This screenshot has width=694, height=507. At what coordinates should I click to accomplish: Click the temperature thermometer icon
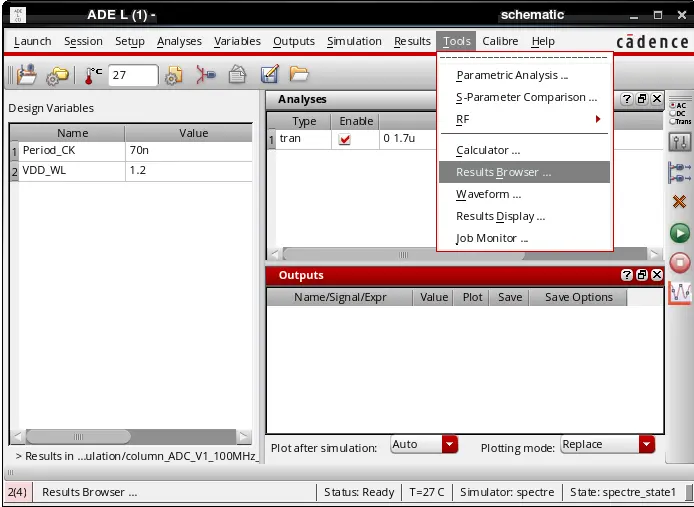[x=92, y=75]
